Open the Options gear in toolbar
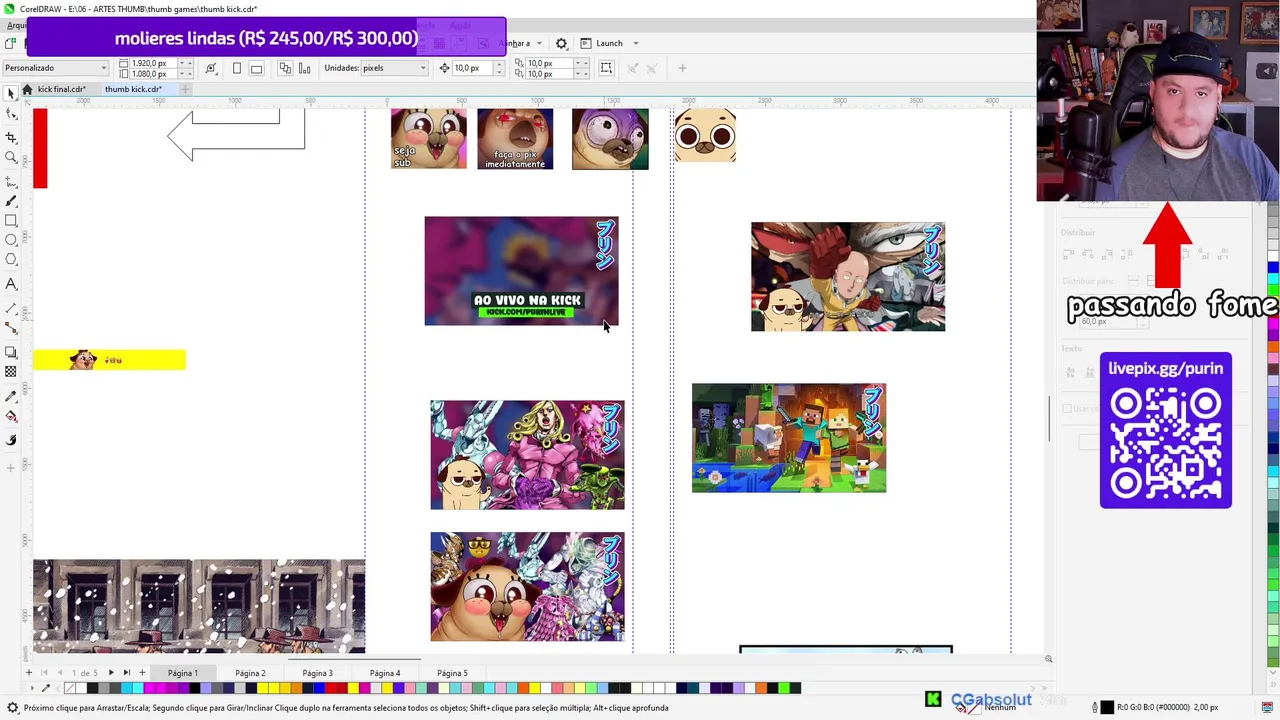This screenshot has height=720, width=1280. tap(562, 43)
